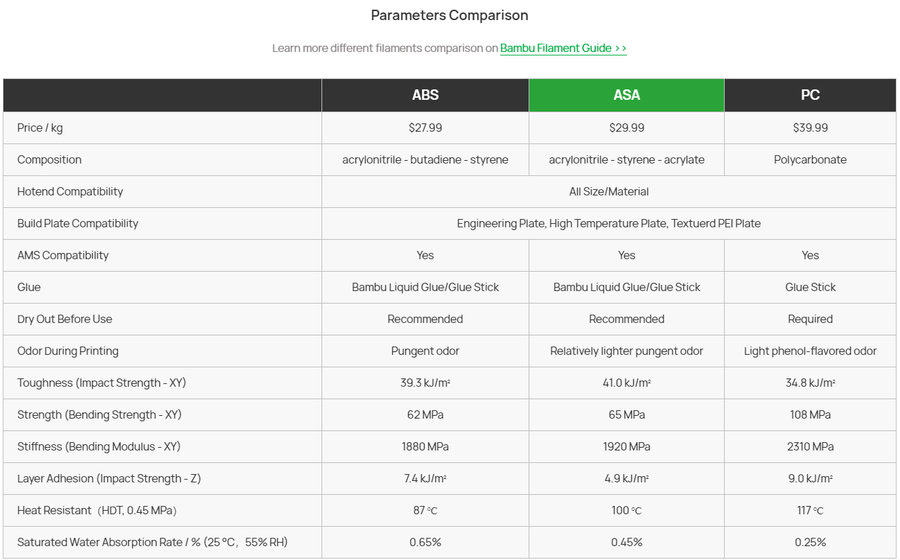Viewport: 900px width, 560px height.
Task: Click the ABS price $27.99 cell
Action: (425, 128)
